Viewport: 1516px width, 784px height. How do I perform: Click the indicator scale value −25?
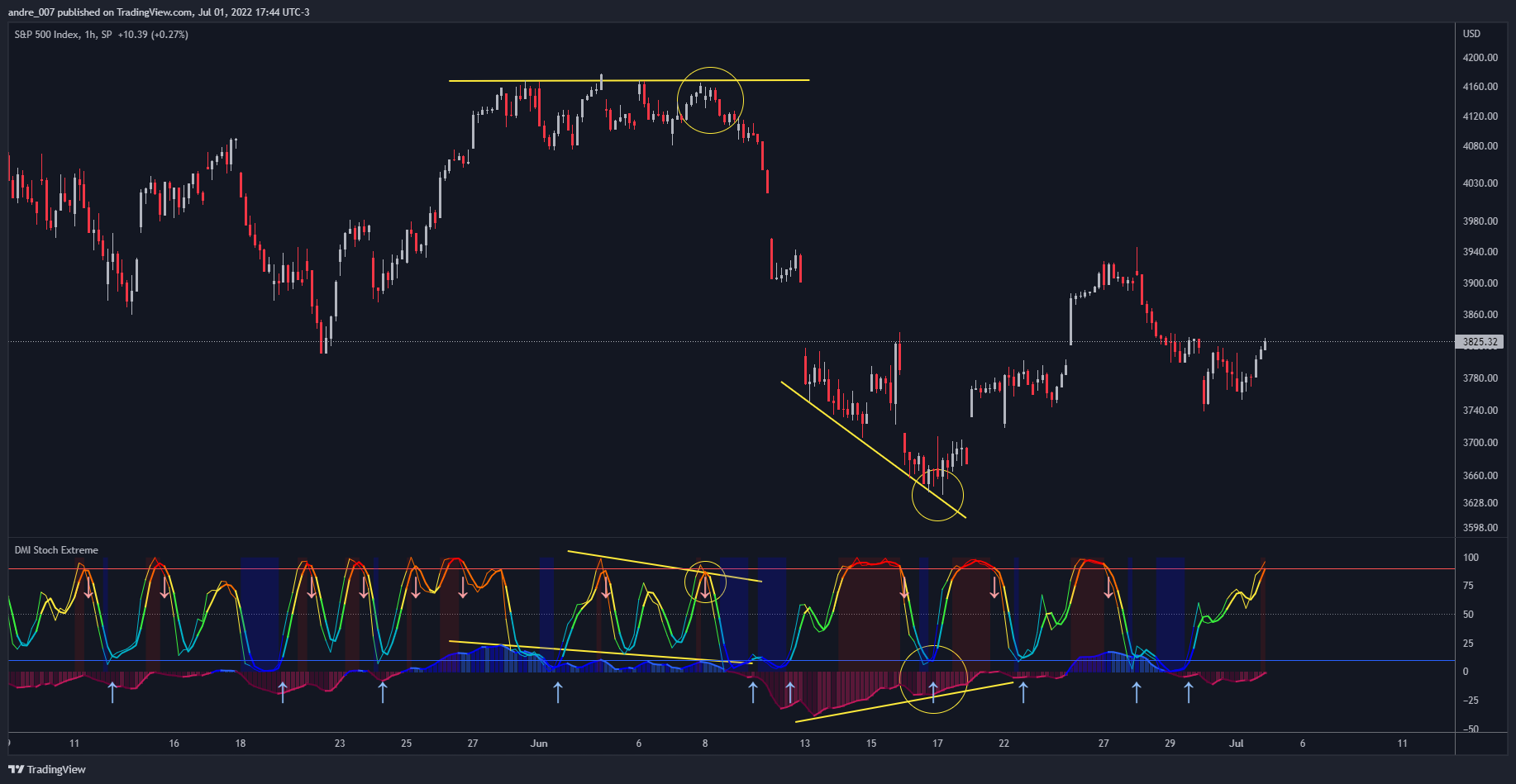1471,701
